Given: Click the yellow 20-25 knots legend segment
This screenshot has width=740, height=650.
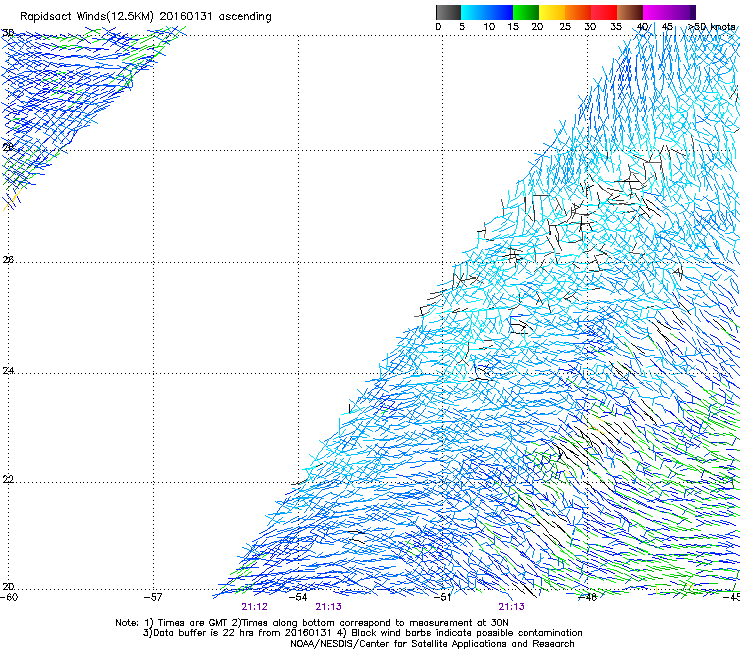Looking at the screenshot, I should click(552, 12).
